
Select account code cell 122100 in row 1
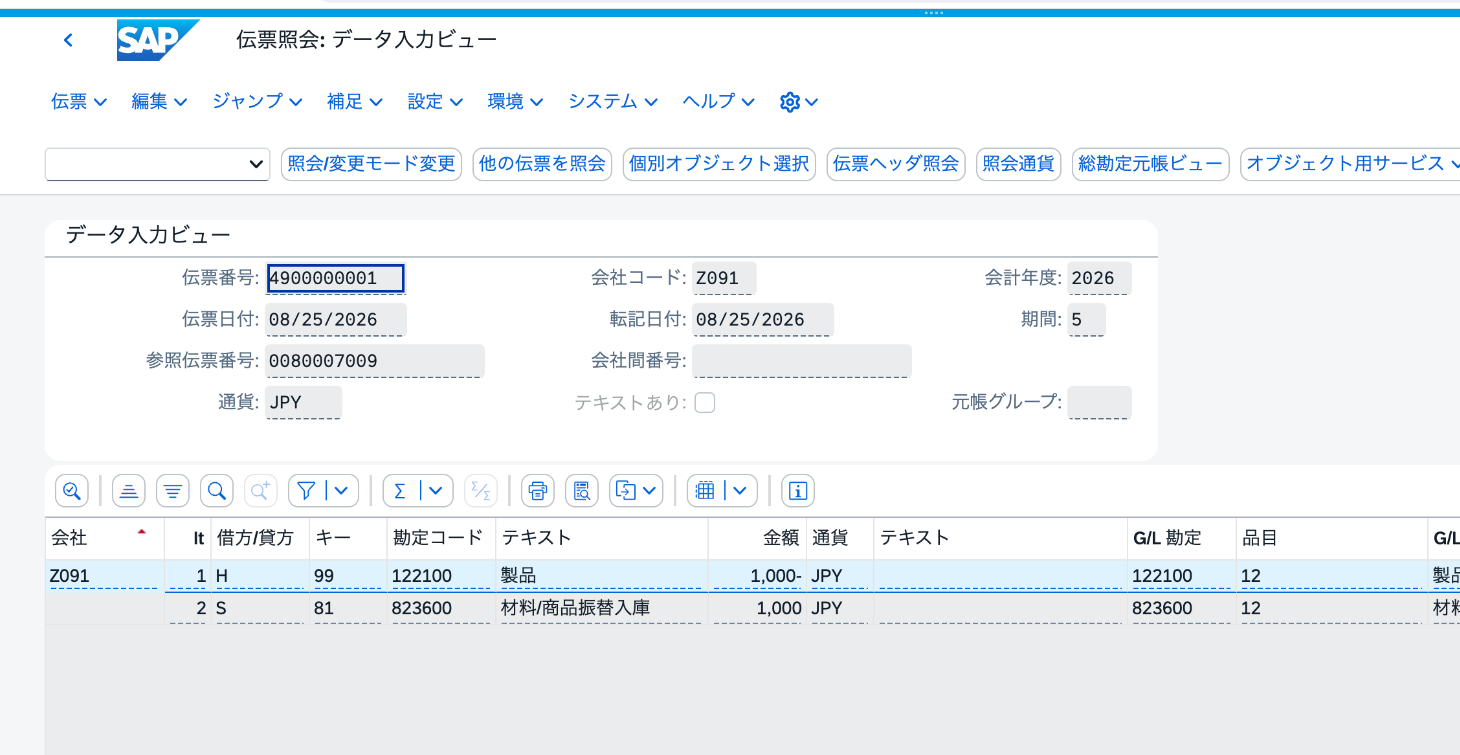pos(441,576)
